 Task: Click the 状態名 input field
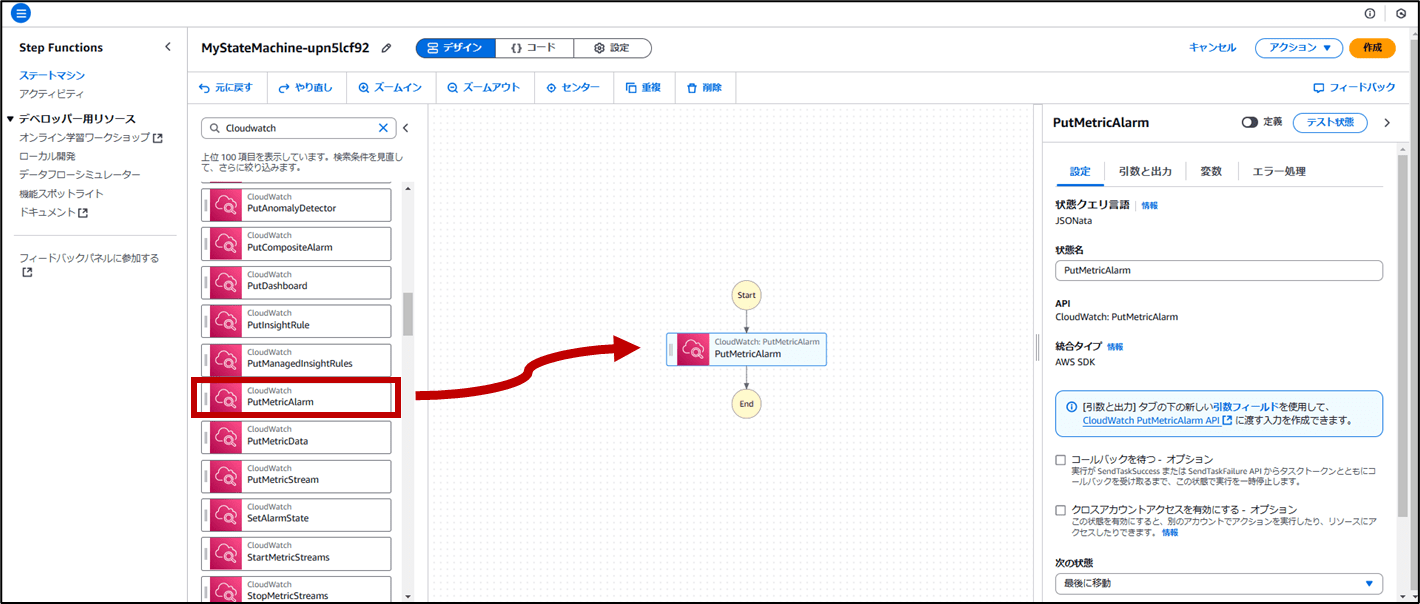1219,270
